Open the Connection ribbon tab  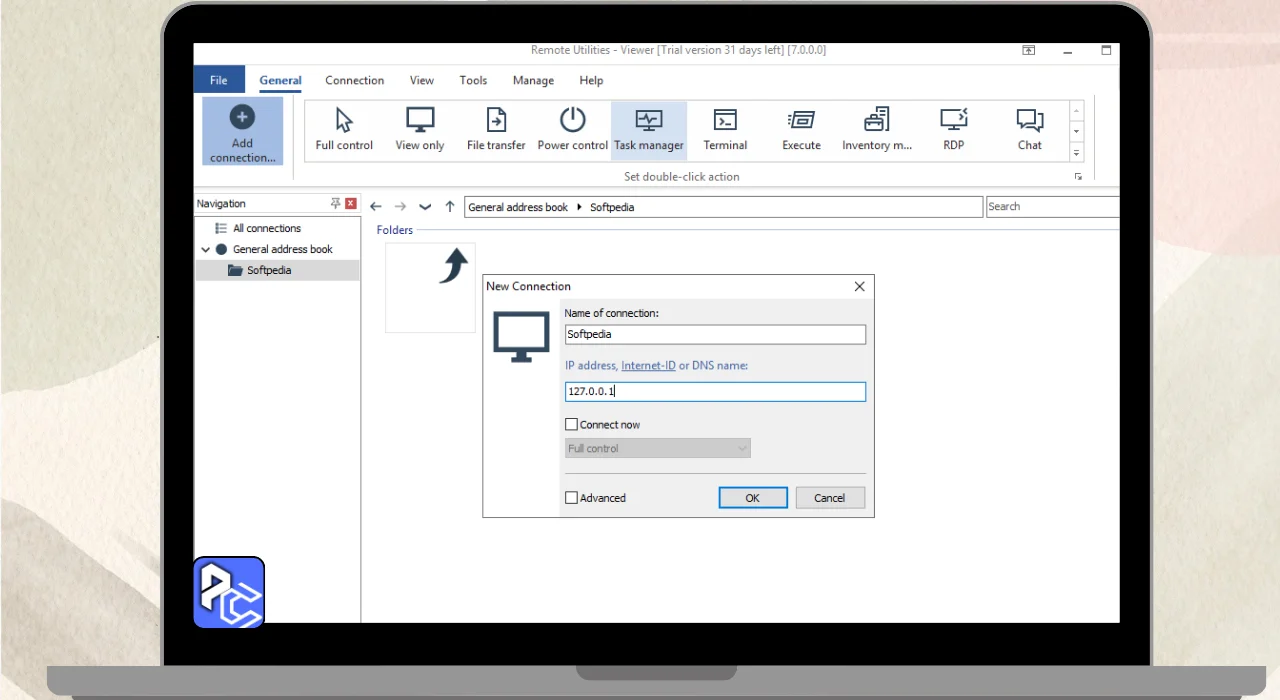354,81
